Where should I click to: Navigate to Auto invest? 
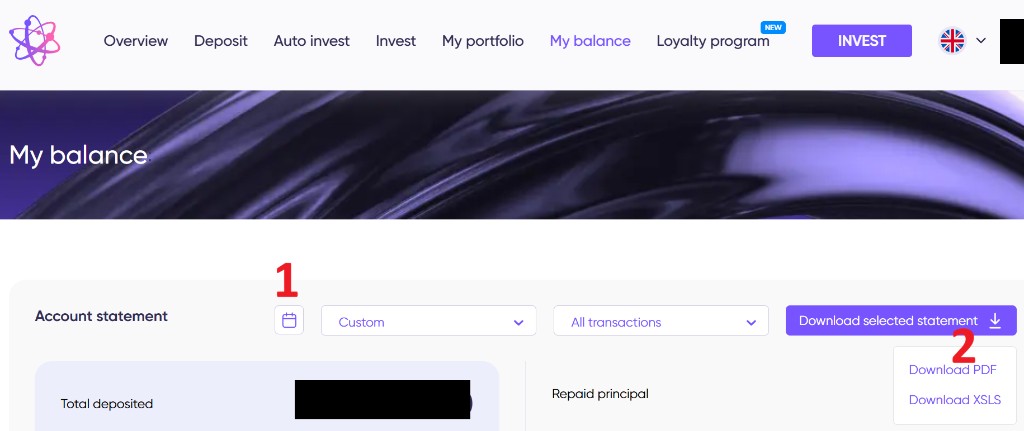click(x=312, y=41)
